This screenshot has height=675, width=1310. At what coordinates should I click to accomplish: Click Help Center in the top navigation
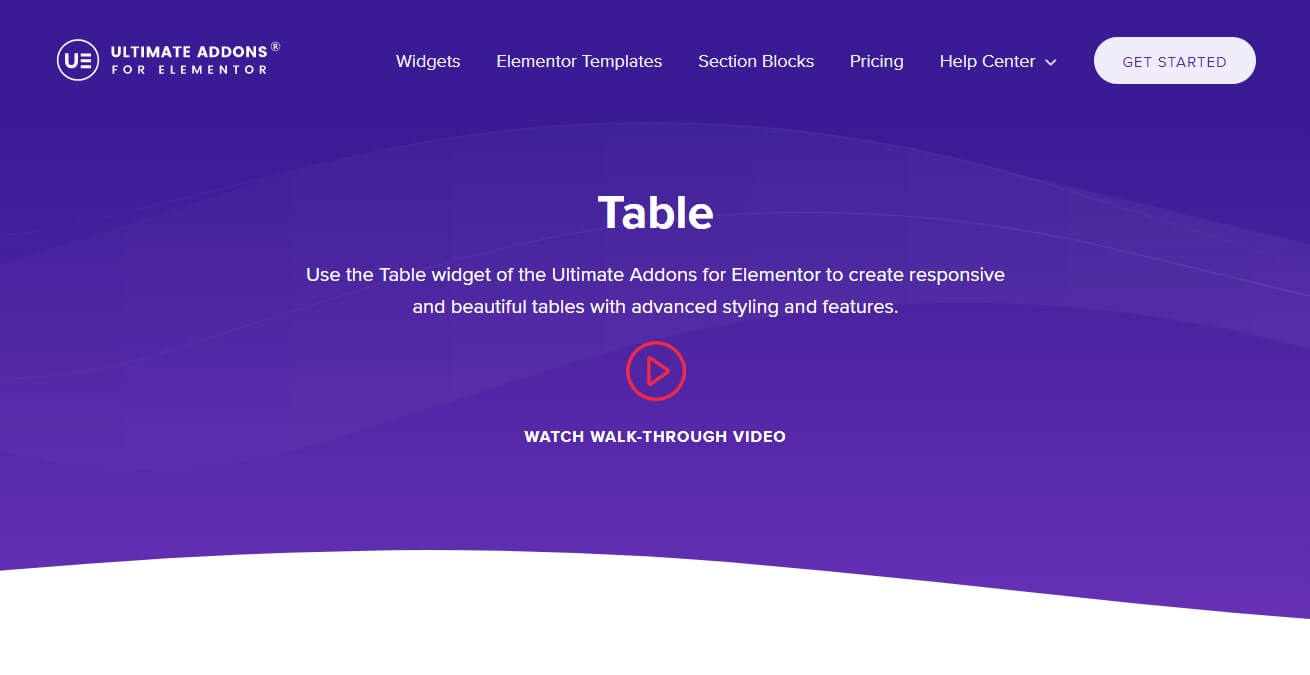(987, 61)
